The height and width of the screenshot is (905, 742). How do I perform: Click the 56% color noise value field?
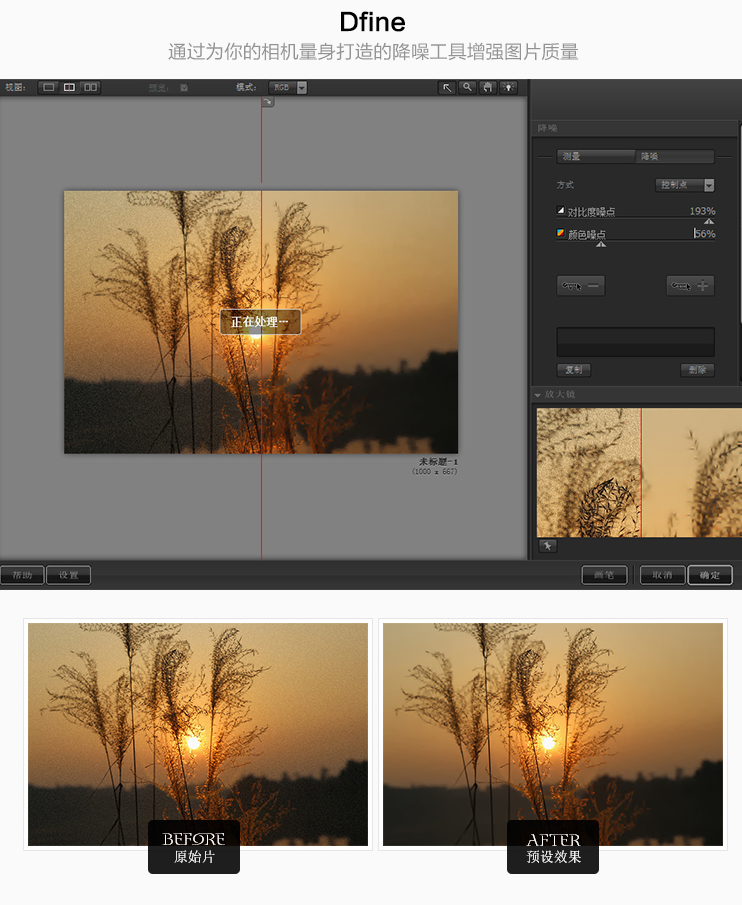tap(704, 234)
